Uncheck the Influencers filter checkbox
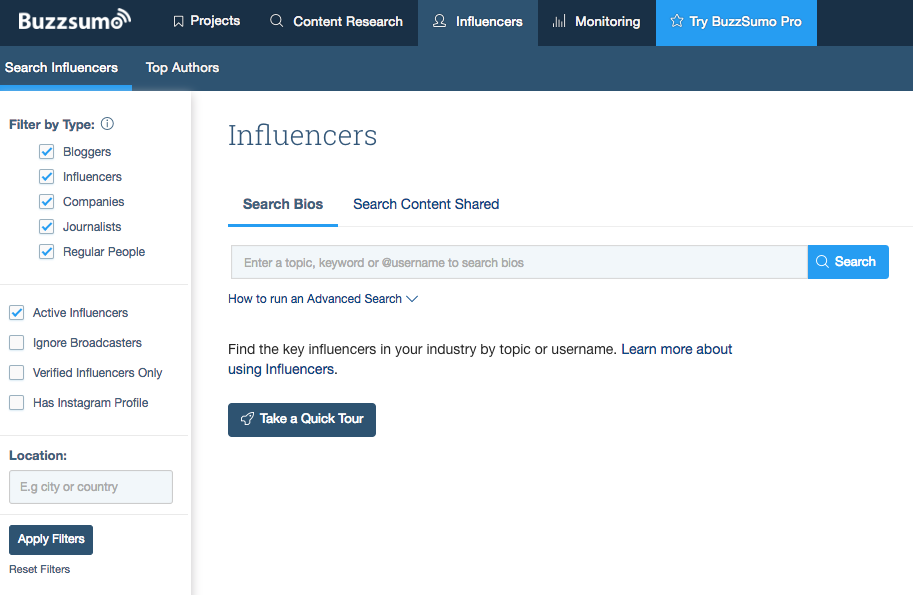913x595 pixels. [x=47, y=176]
